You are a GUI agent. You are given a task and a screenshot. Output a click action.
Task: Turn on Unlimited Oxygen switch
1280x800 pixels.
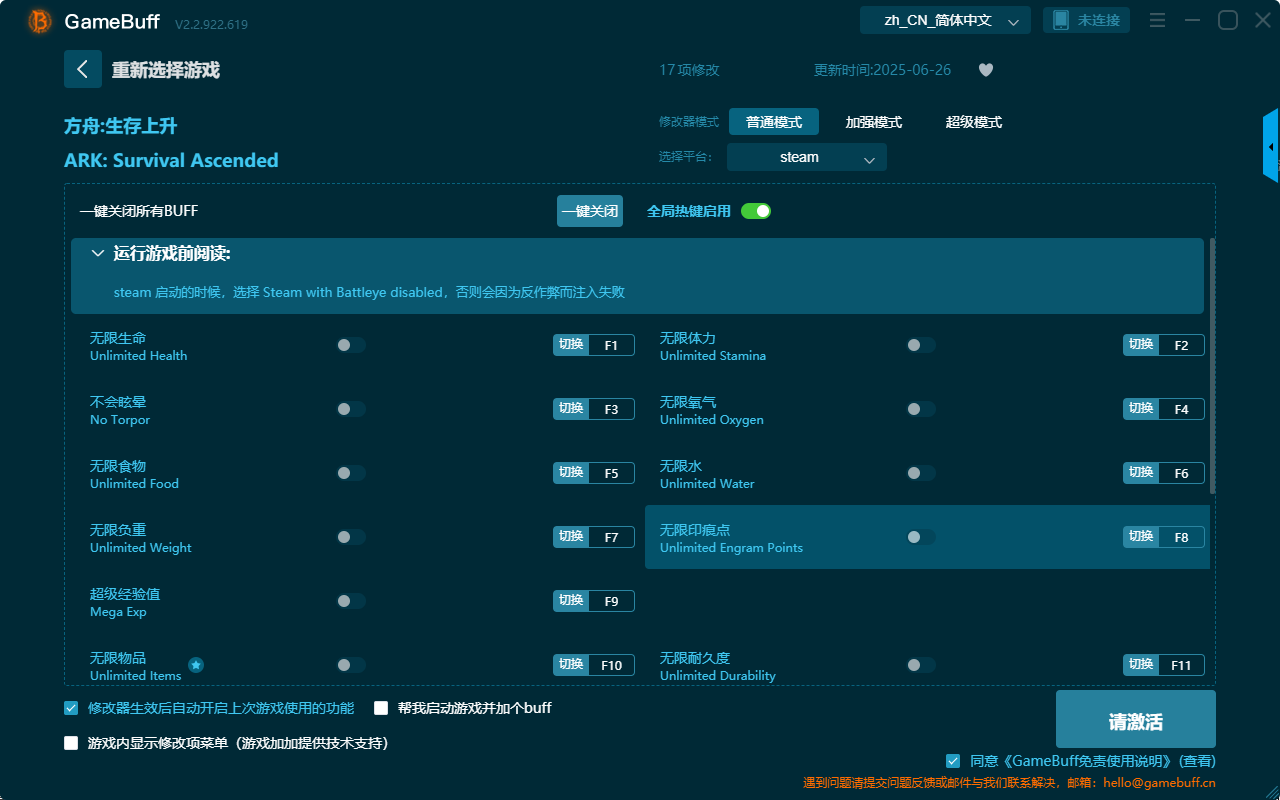(921, 409)
